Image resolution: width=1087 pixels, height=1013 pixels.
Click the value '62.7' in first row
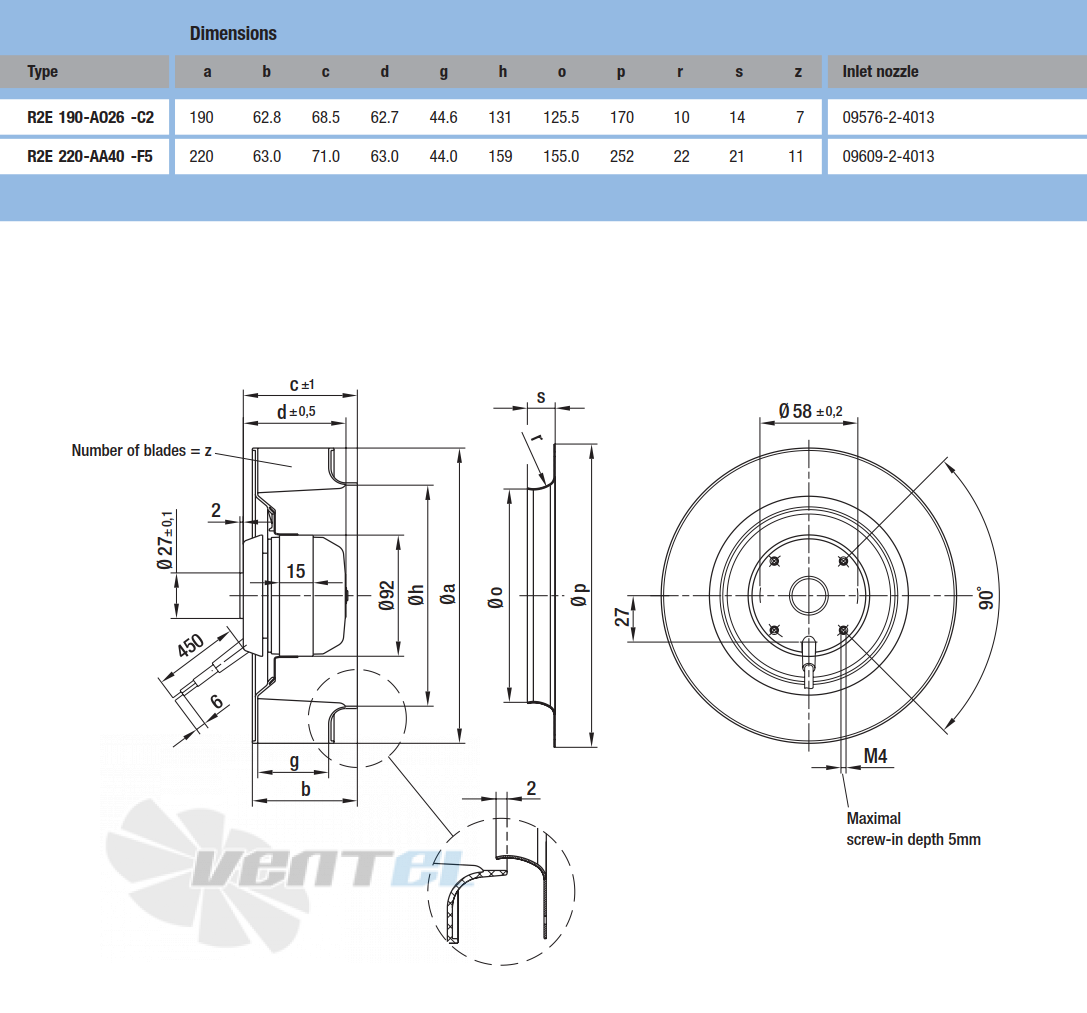point(385,117)
